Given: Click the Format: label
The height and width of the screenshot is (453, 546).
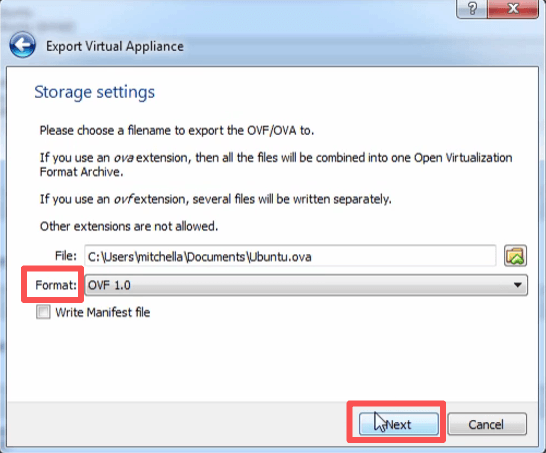Looking at the screenshot, I should [x=56, y=285].
